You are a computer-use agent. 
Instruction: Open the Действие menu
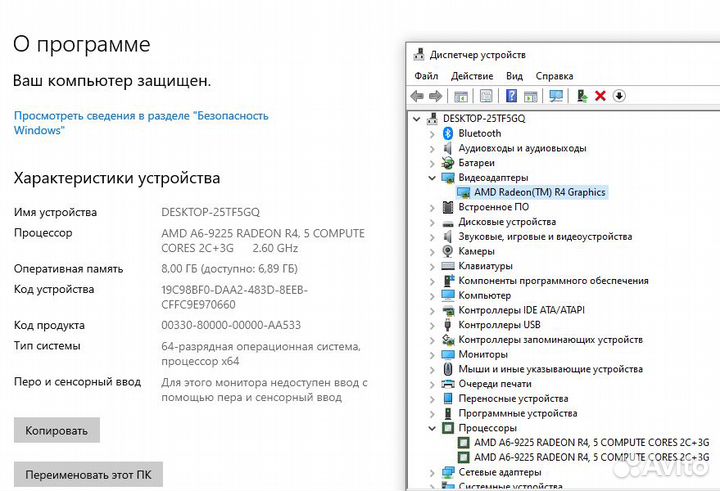coord(472,76)
